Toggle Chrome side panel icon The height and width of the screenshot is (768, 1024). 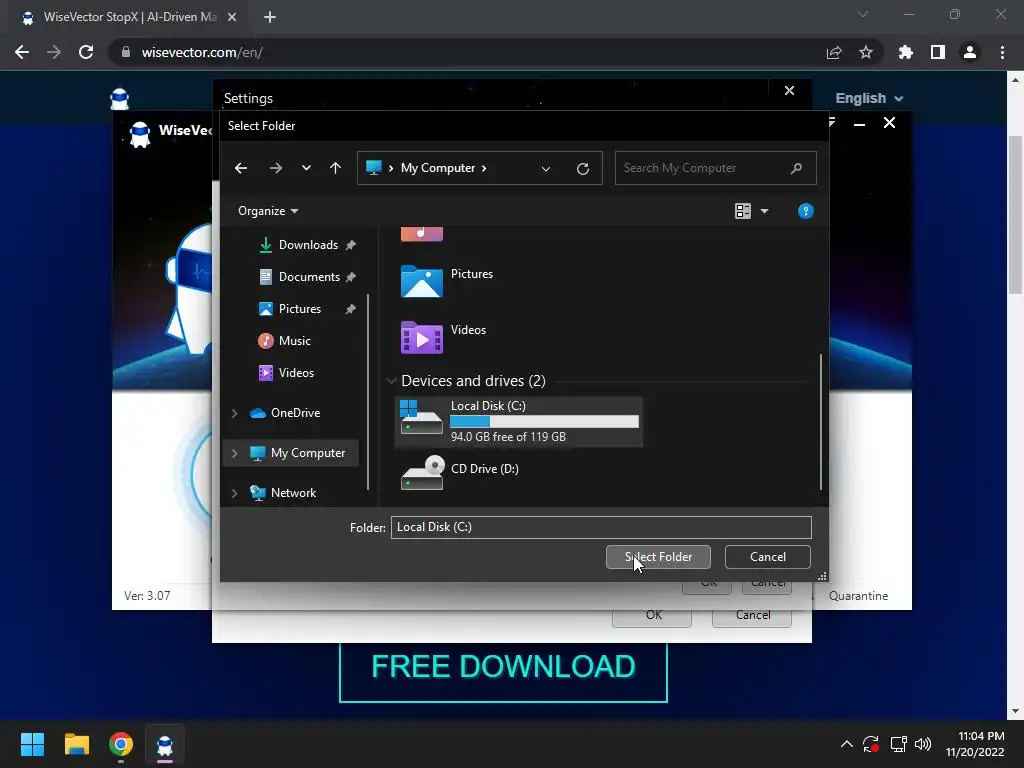click(x=937, y=52)
